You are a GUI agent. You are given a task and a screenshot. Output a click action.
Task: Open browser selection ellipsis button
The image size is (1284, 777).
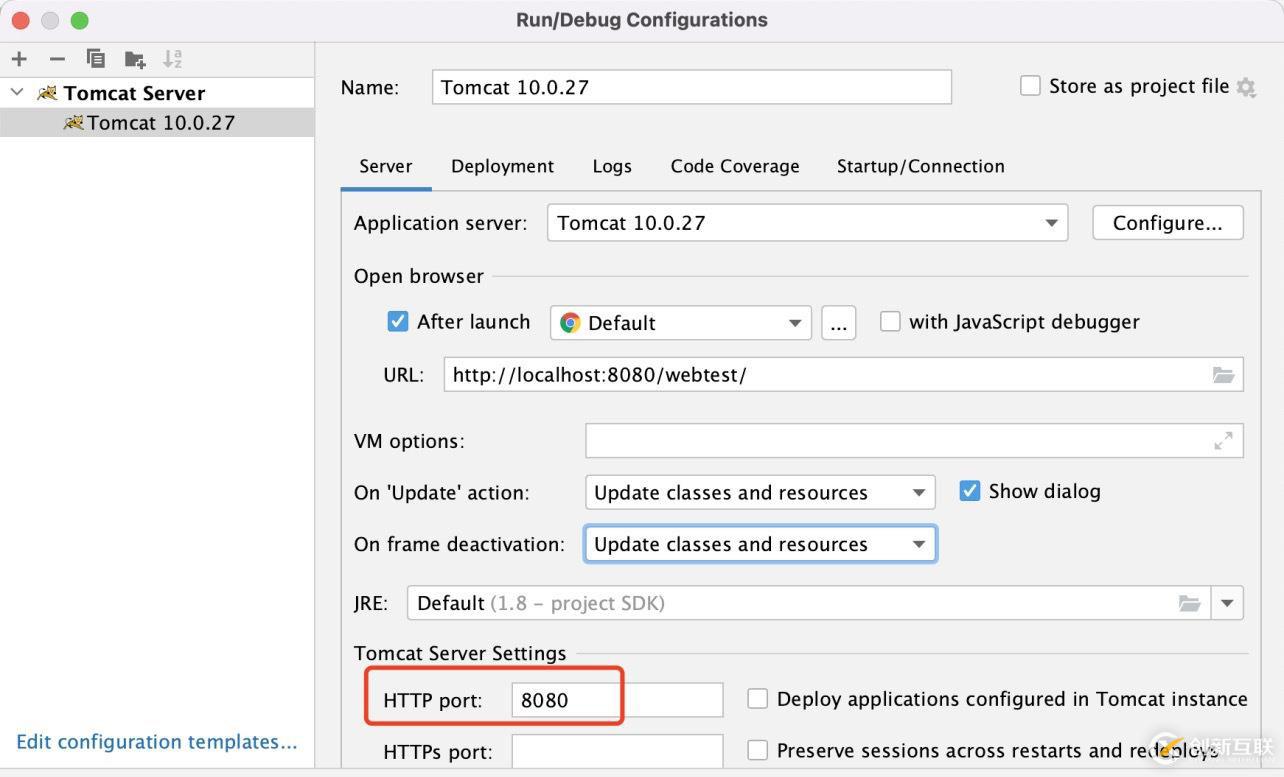point(838,323)
